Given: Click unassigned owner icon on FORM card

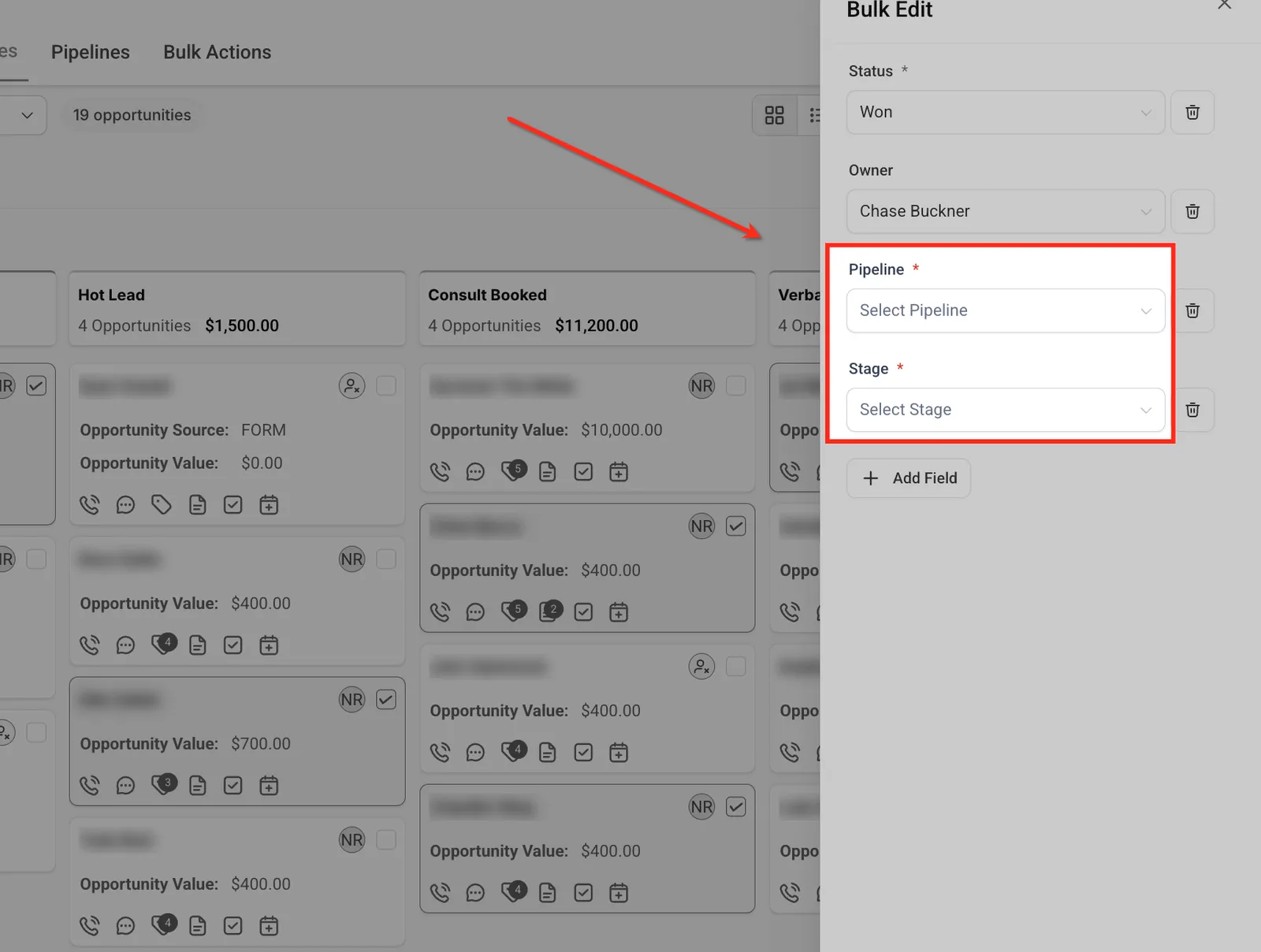Looking at the screenshot, I should pyautogui.click(x=352, y=386).
